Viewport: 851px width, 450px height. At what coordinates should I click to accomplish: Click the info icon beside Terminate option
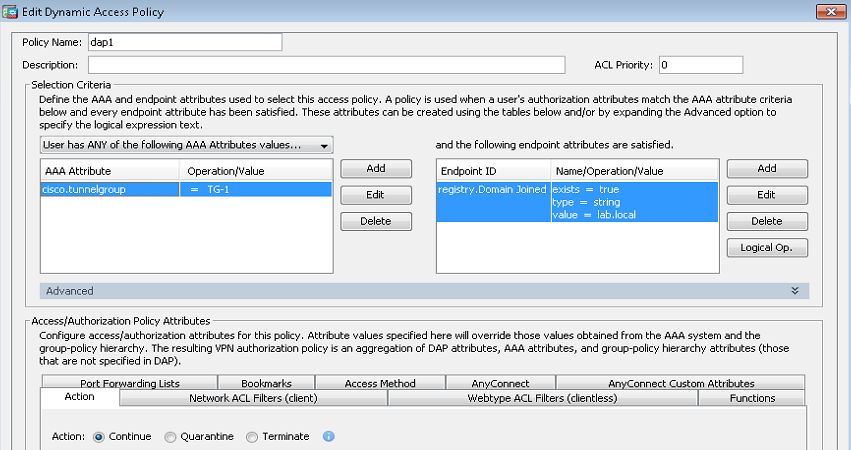click(x=329, y=437)
